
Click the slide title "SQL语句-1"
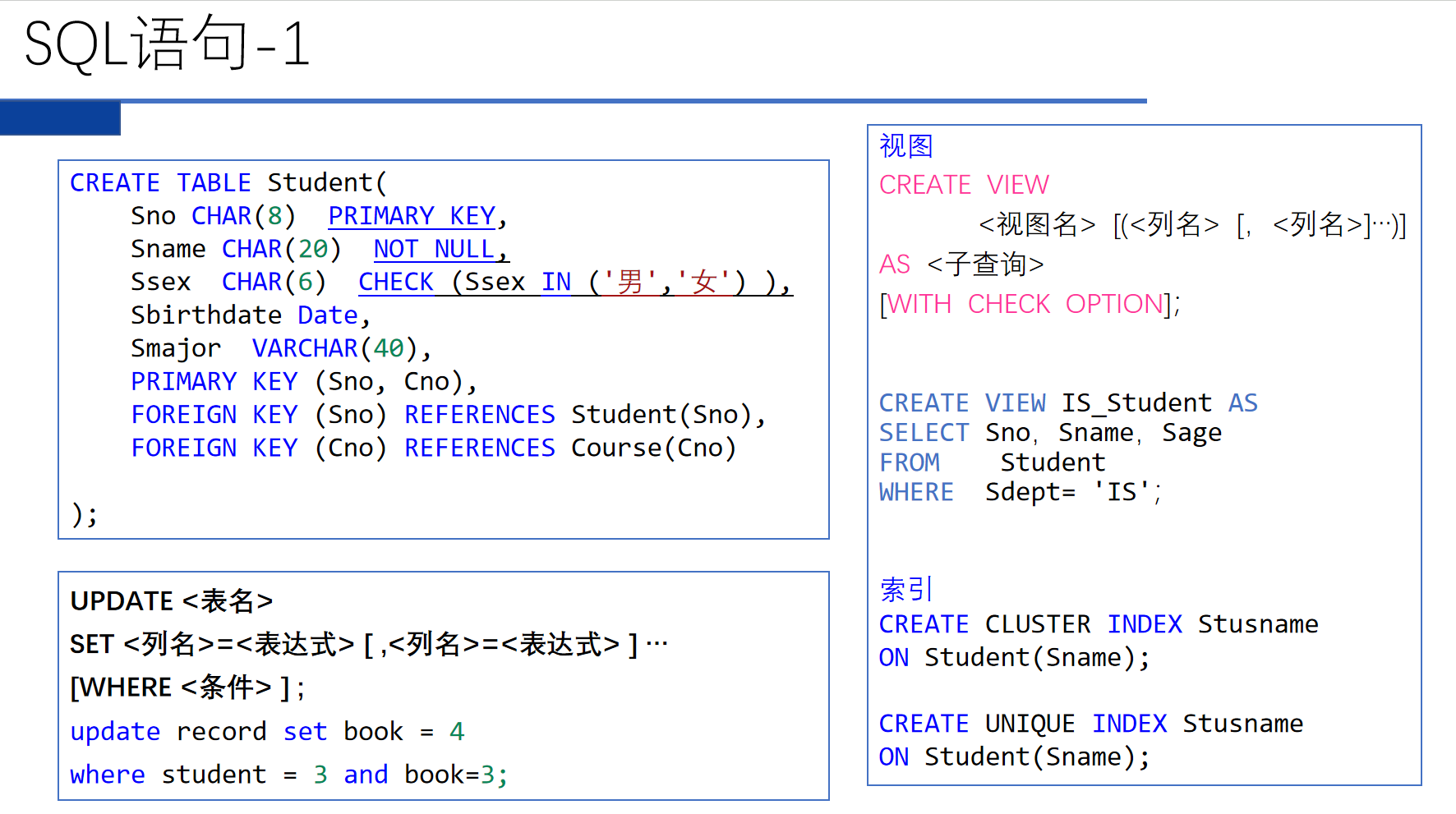point(167,44)
